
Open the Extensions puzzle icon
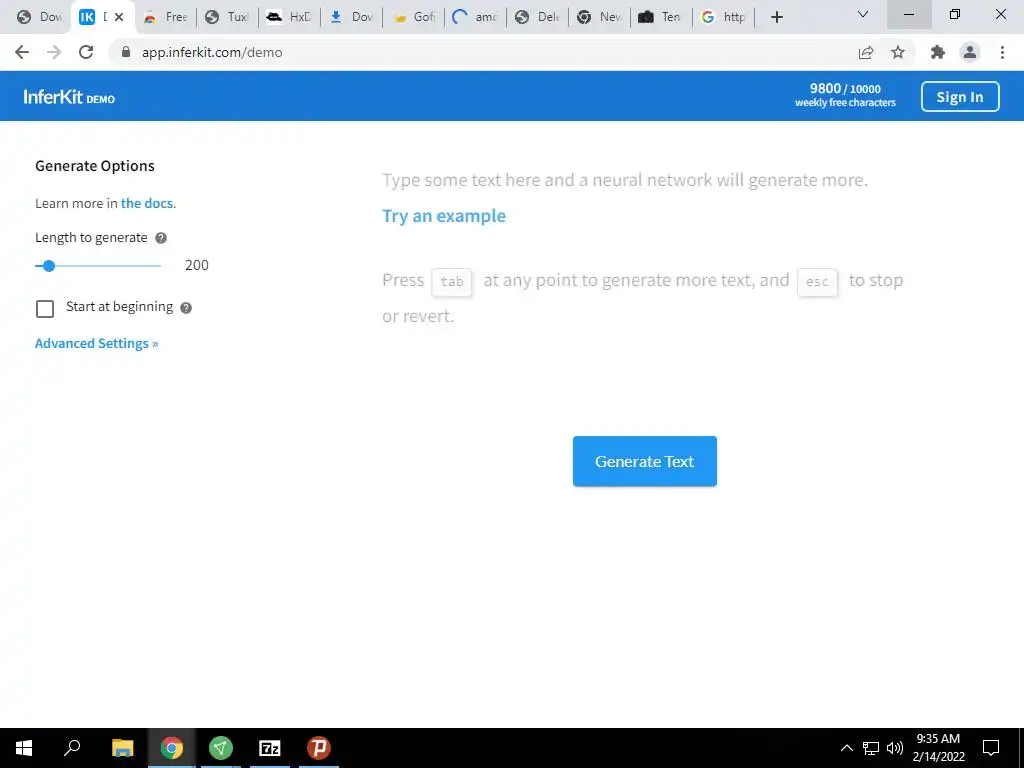(x=938, y=52)
